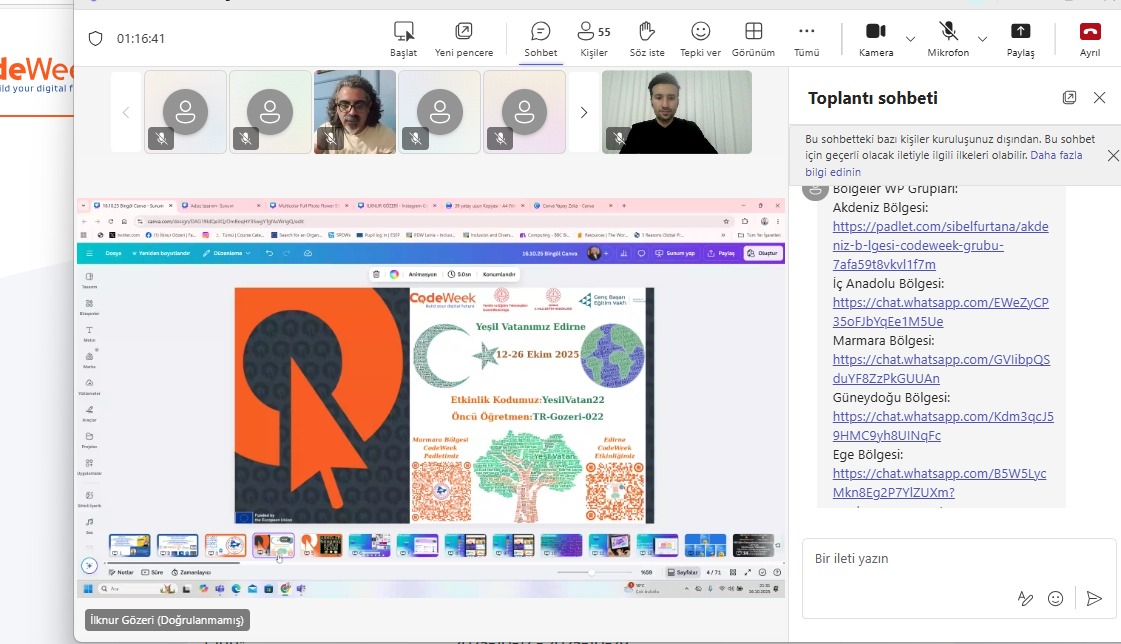
Task: Open the emoji picker in chat
Action: tap(1055, 599)
